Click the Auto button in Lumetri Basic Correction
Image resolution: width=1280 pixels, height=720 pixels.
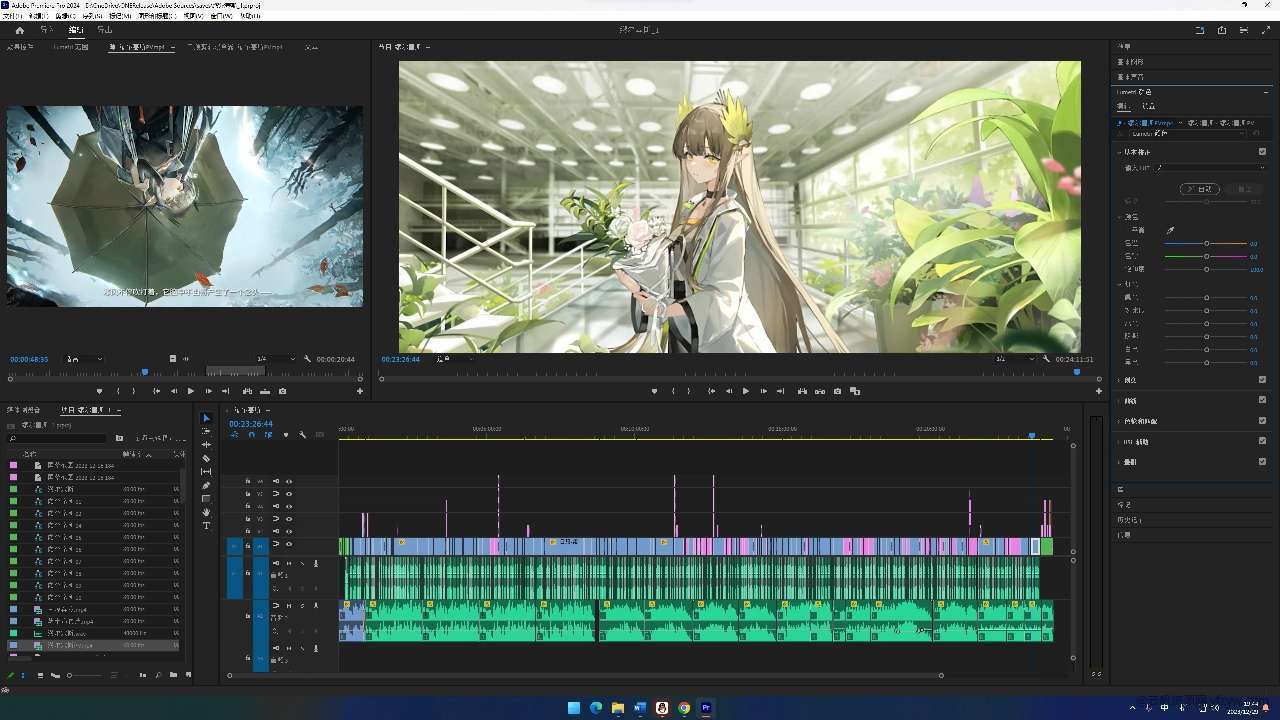1199,189
